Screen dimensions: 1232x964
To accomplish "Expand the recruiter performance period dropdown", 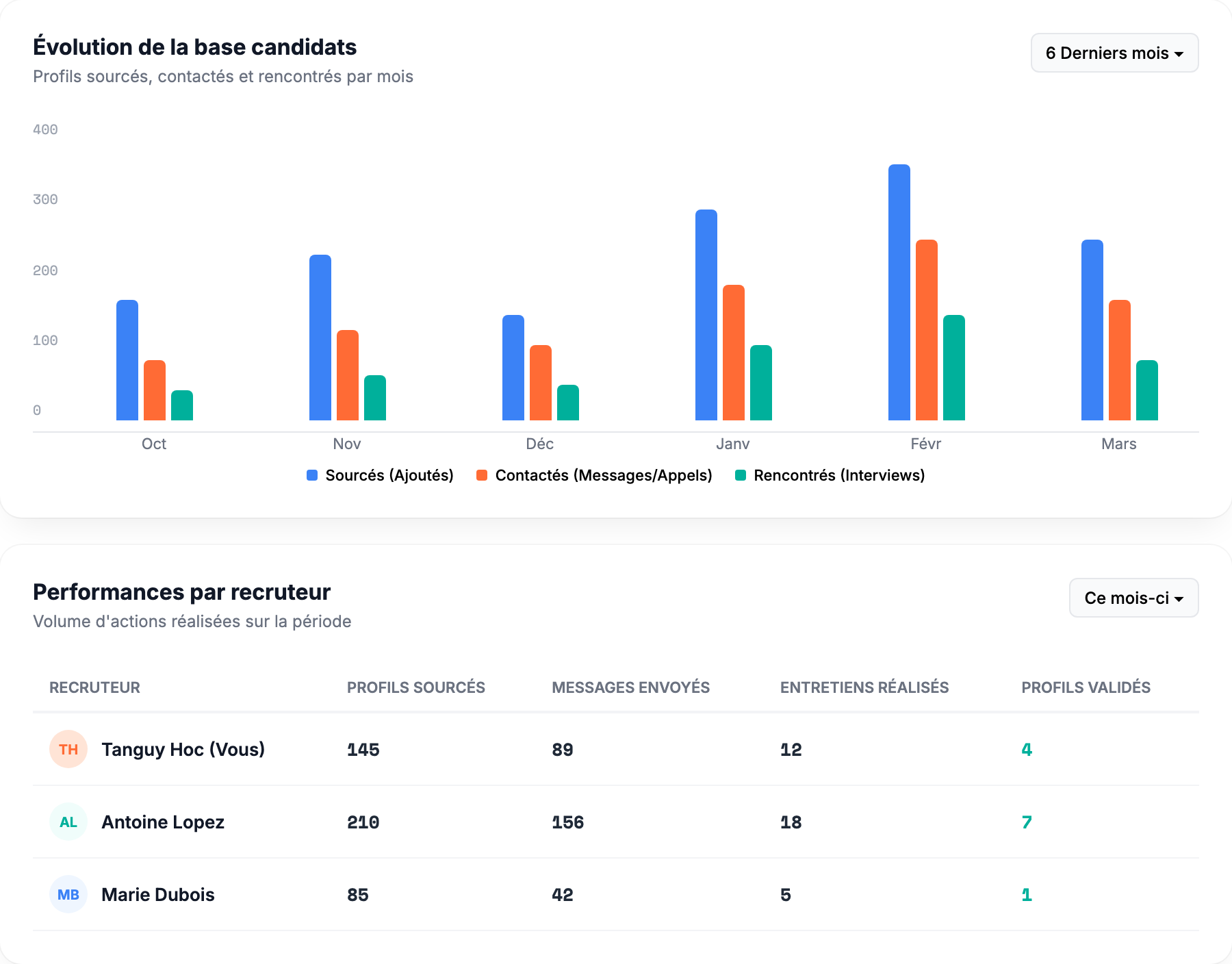I will tap(1133, 598).
